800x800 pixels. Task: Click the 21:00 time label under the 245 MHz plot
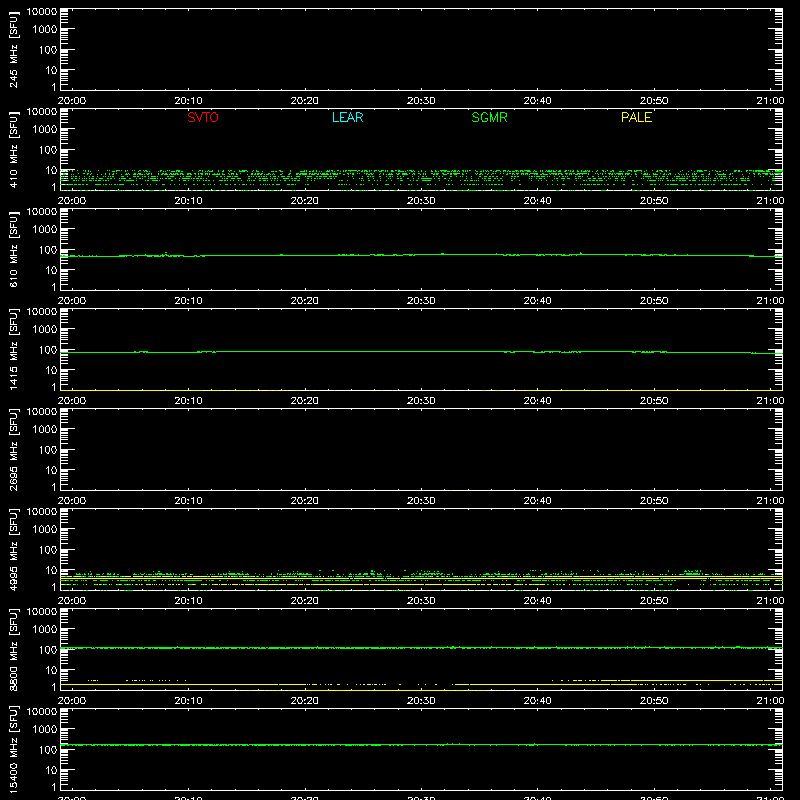point(770,101)
